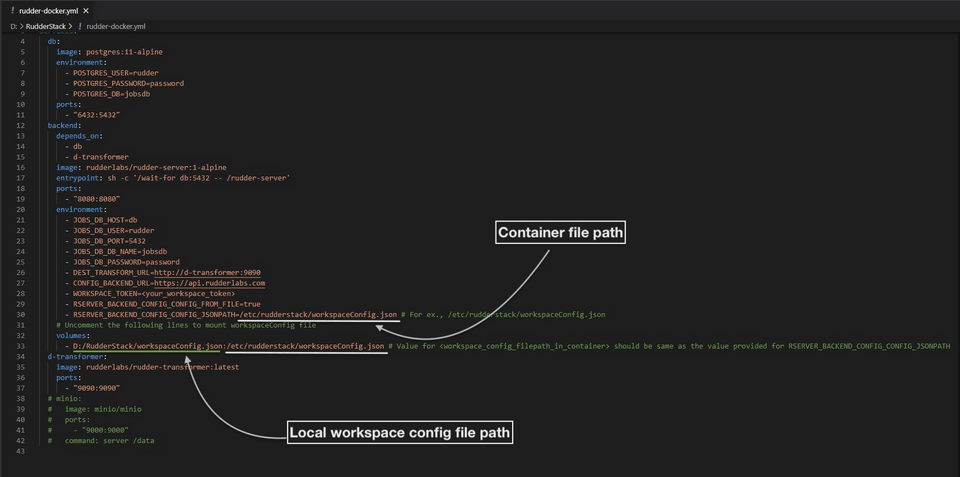This screenshot has height=477, width=960.
Task: Click the JOBS_DB_USER=rudder line
Action: (x=109, y=230)
